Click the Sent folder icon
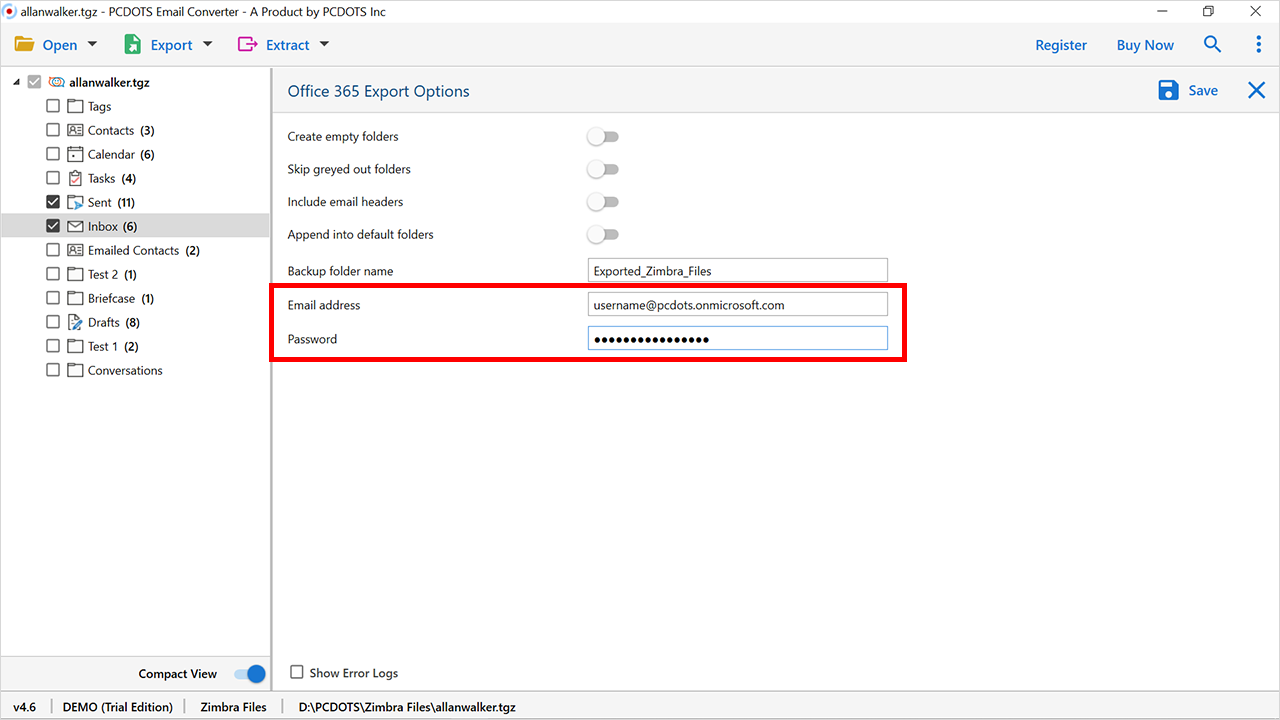This screenshot has width=1280, height=720. (x=75, y=202)
